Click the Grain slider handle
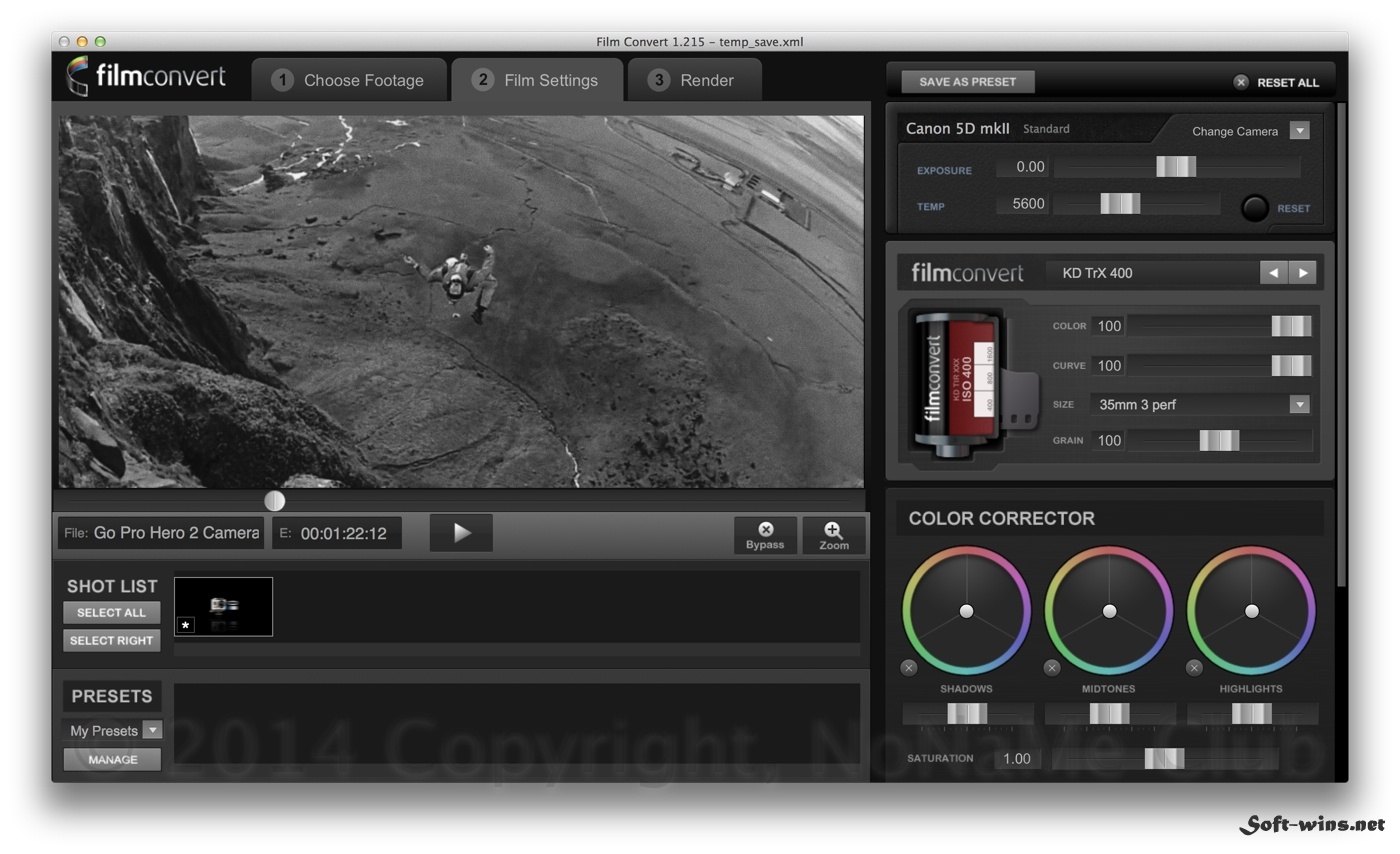The width and height of the screenshot is (1400, 854). click(x=1219, y=440)
